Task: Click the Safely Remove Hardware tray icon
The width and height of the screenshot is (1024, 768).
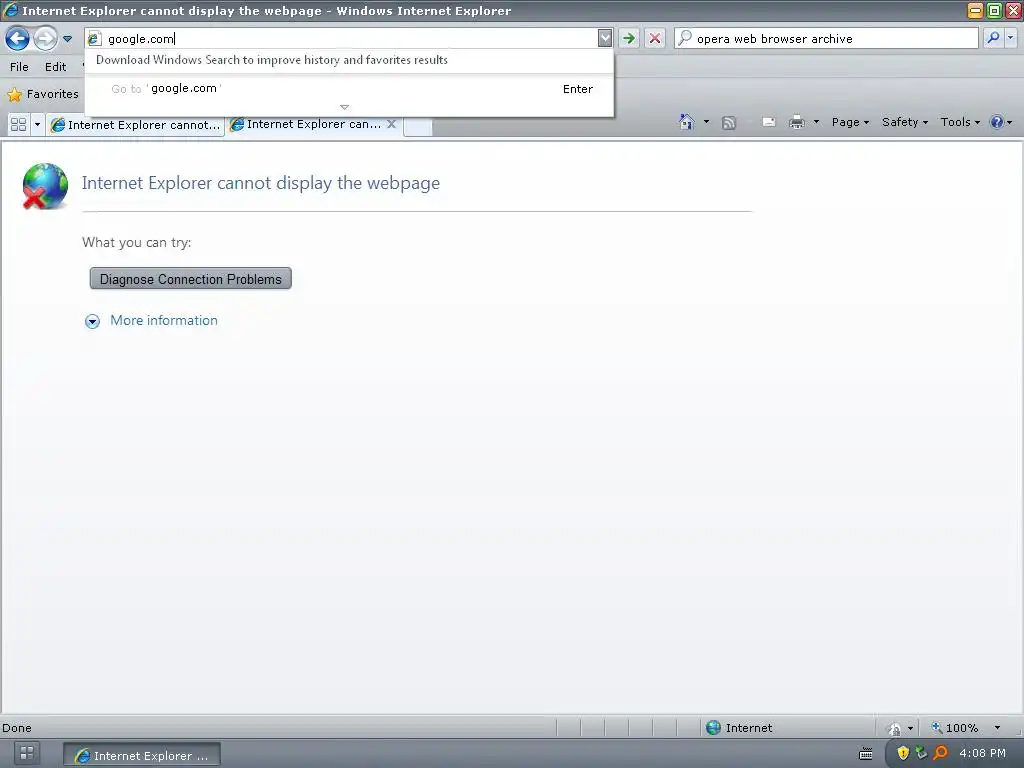Action: (x=921, y=753)
